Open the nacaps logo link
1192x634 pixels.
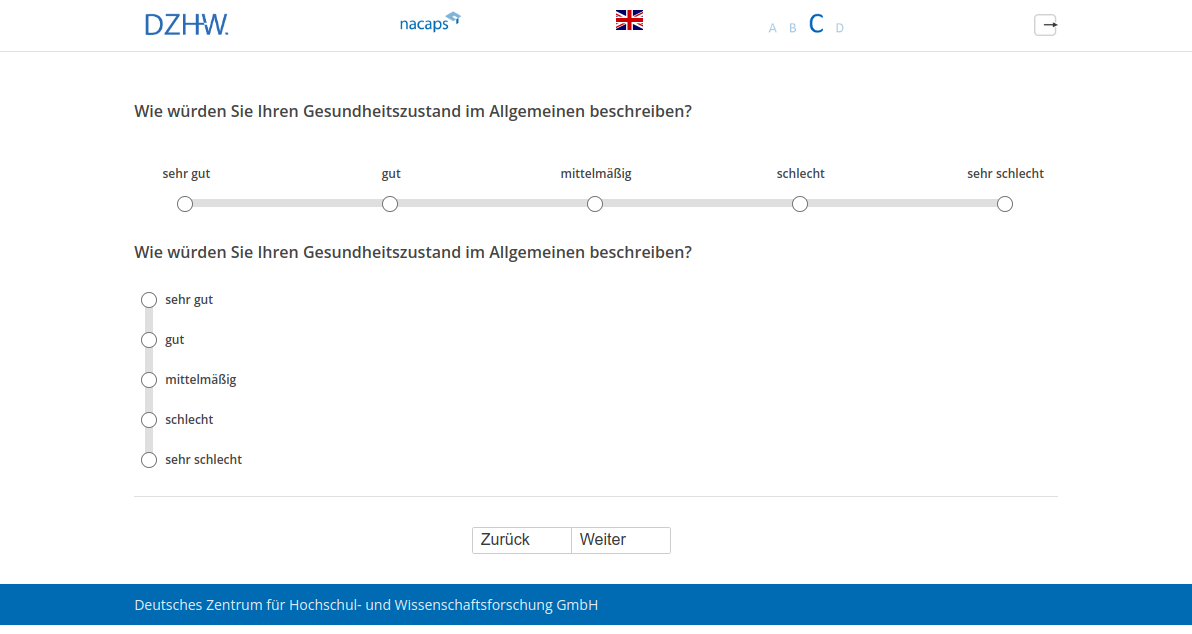(429, 22)
